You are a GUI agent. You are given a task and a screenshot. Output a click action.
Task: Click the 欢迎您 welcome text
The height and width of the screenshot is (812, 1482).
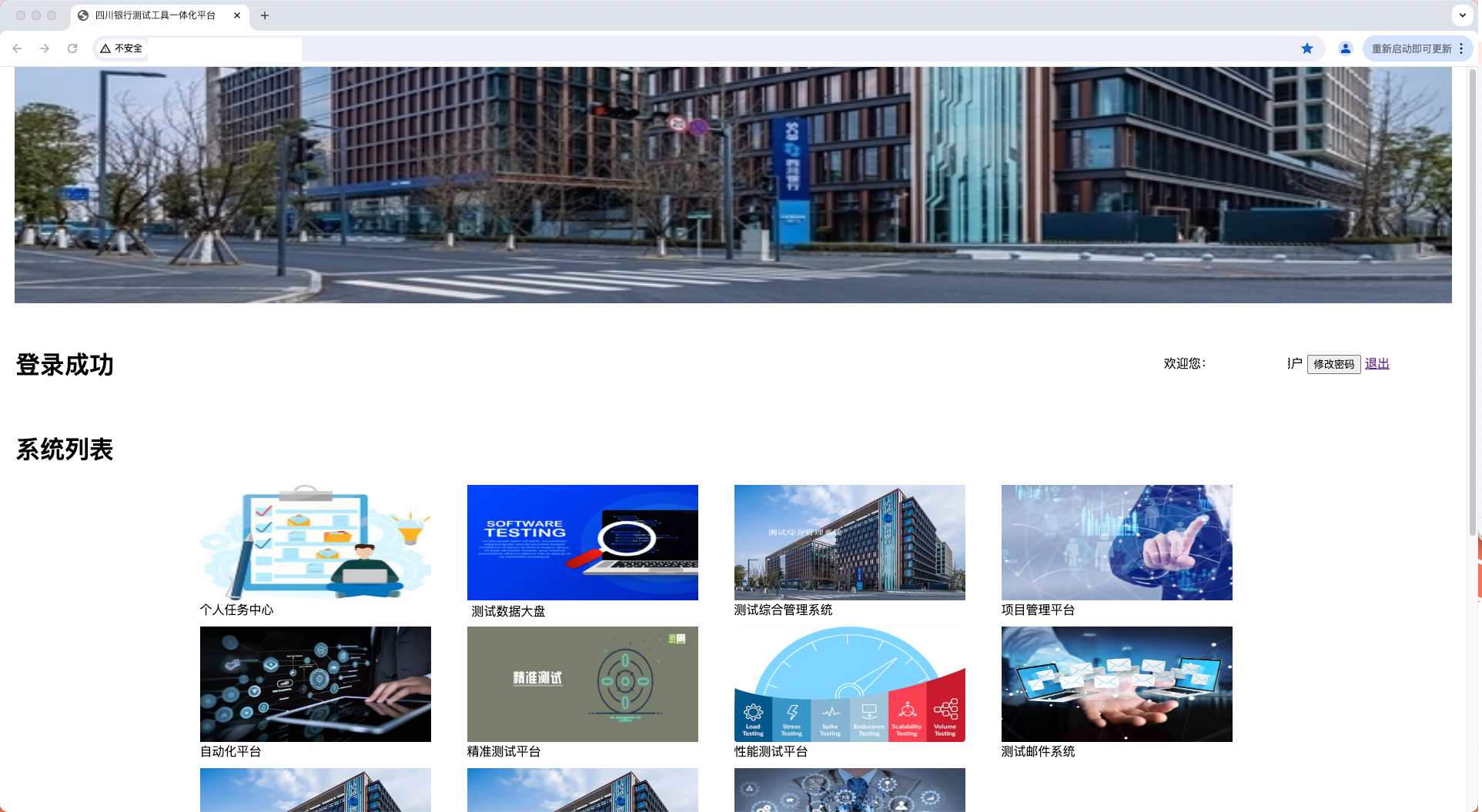click(1184, 363)
